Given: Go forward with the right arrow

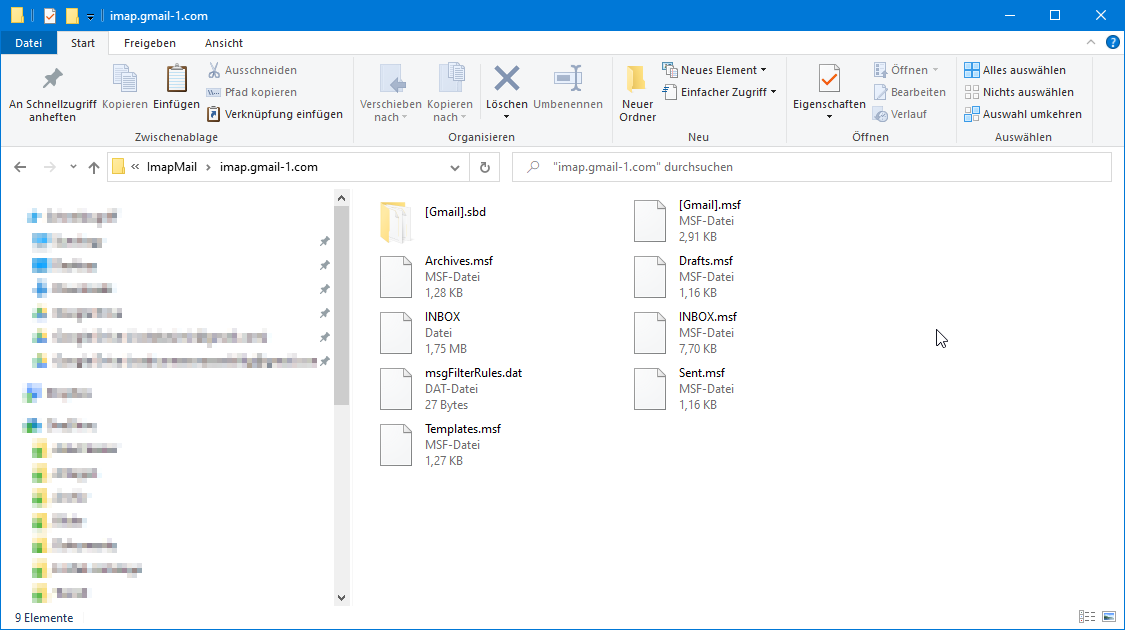Looking at the screenshot, I should 50,167.
